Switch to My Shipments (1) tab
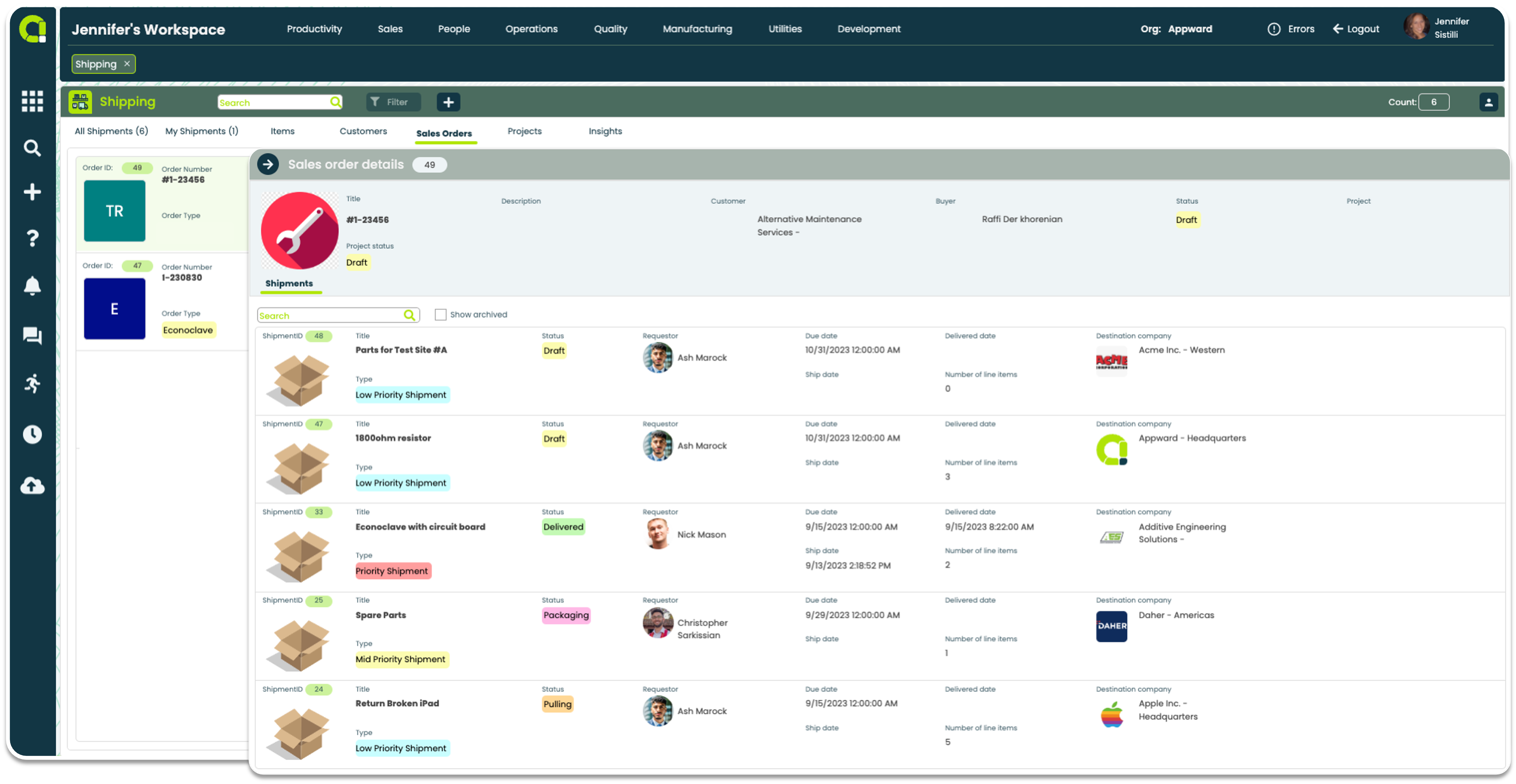 coord(202,131)
